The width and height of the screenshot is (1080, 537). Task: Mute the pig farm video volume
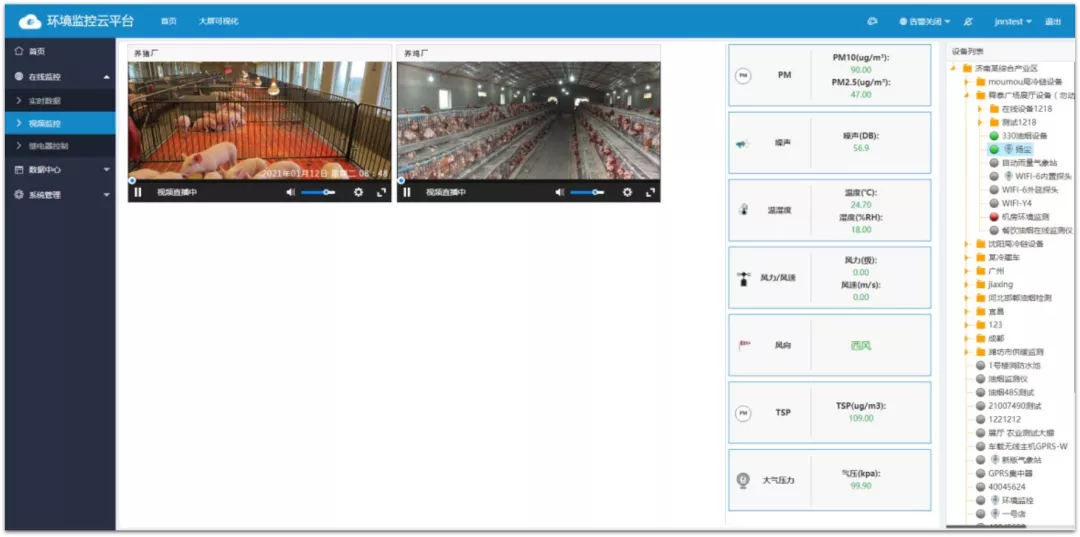(x=291, y=192)
